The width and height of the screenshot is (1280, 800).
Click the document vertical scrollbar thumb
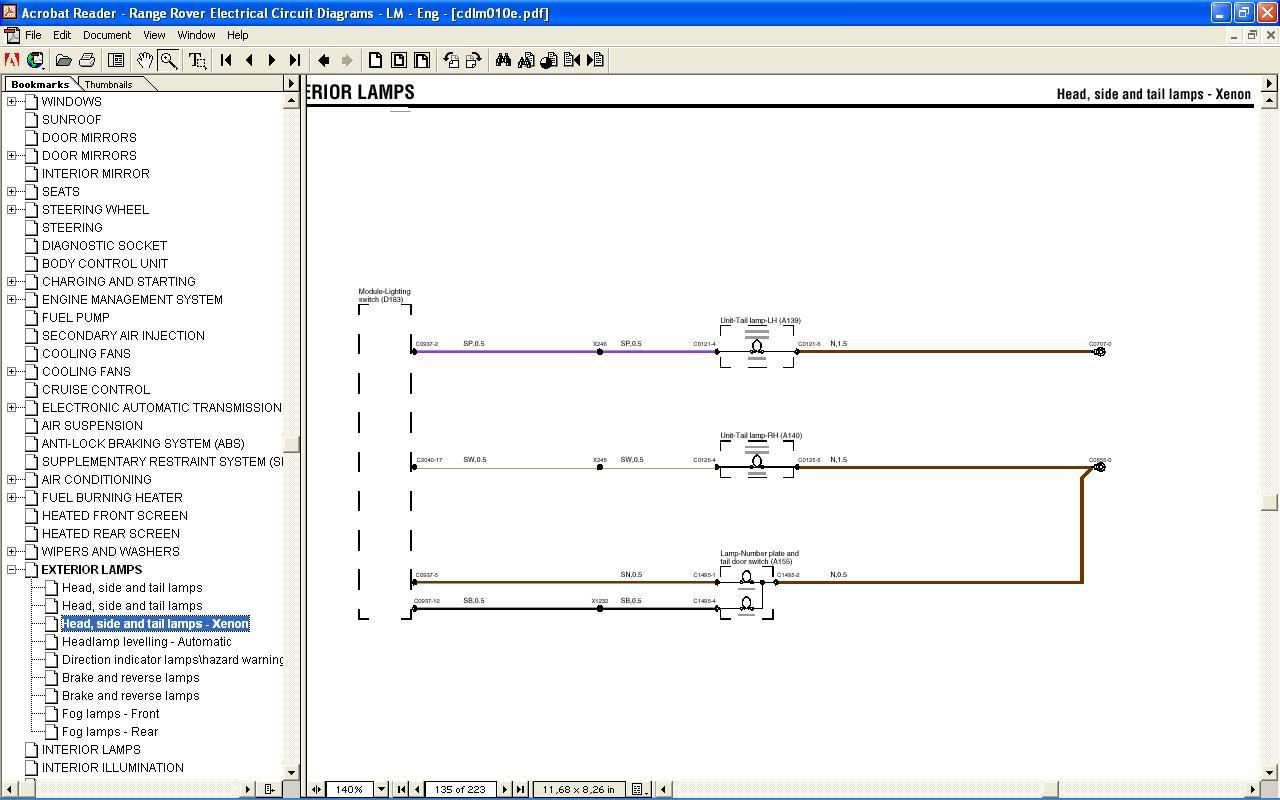pos(1270,502)
